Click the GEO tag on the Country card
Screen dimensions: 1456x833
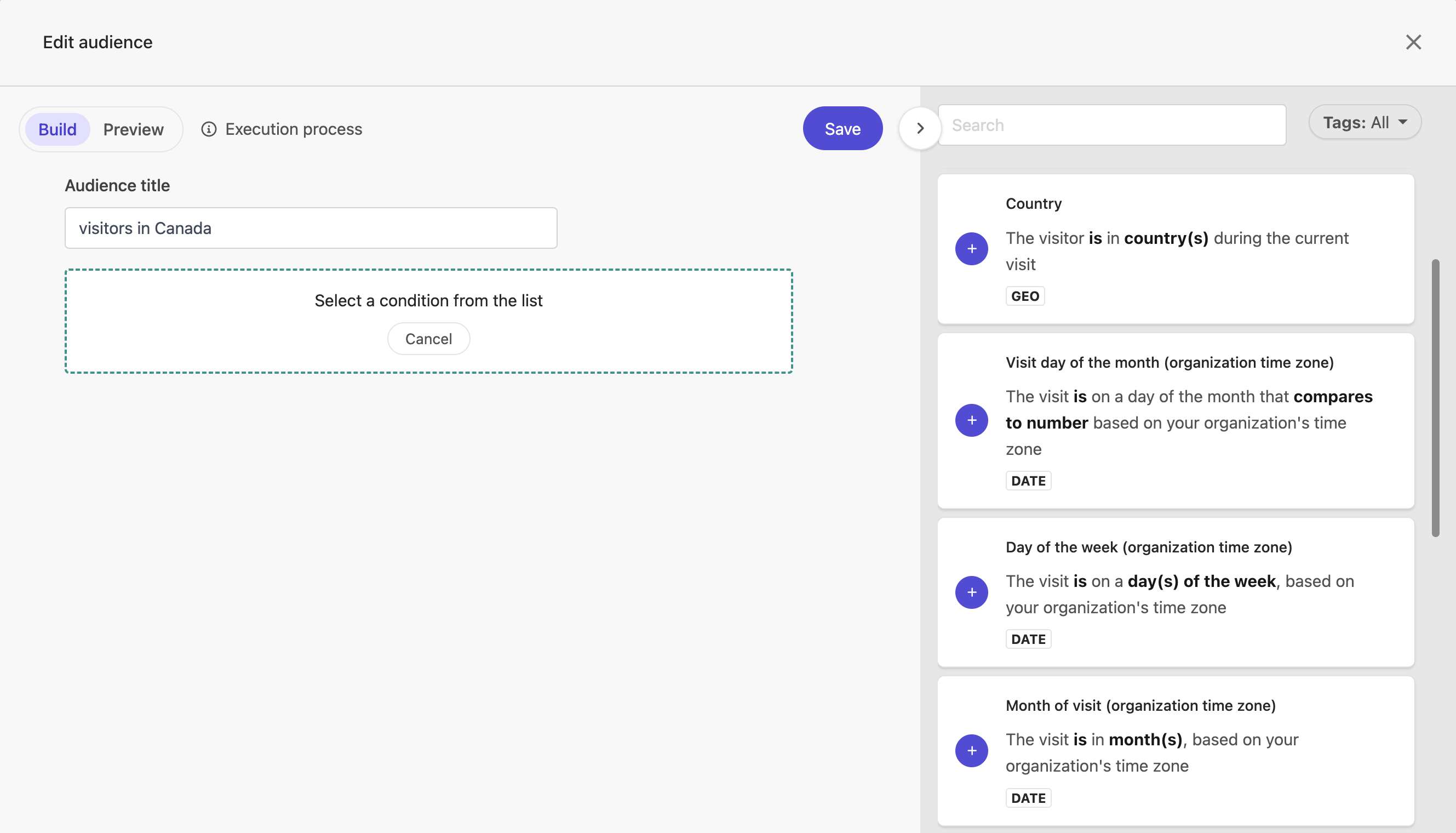[1025, 295]
